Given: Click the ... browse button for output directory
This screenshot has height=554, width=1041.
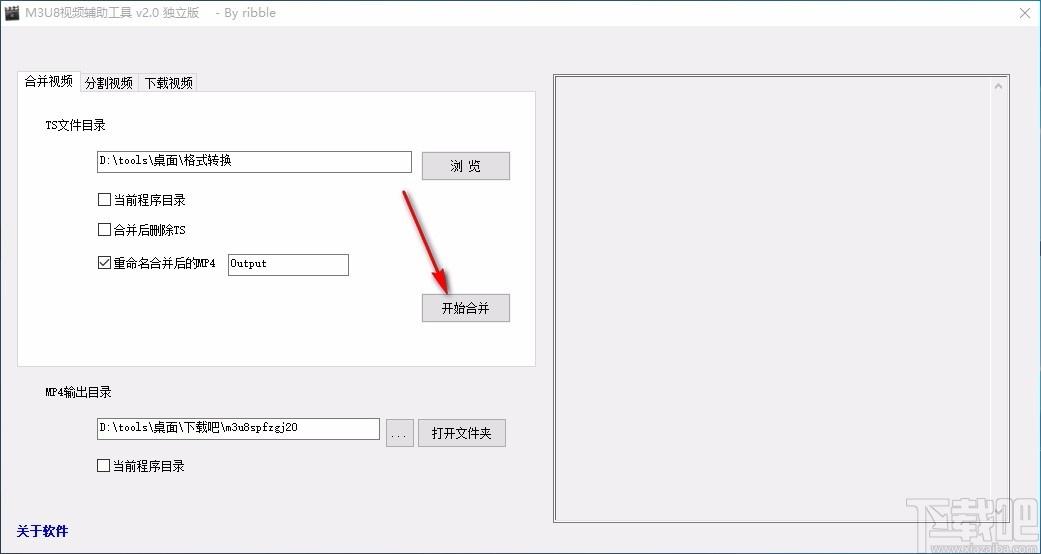Looking at the screenshot, I should click(400, 433).
